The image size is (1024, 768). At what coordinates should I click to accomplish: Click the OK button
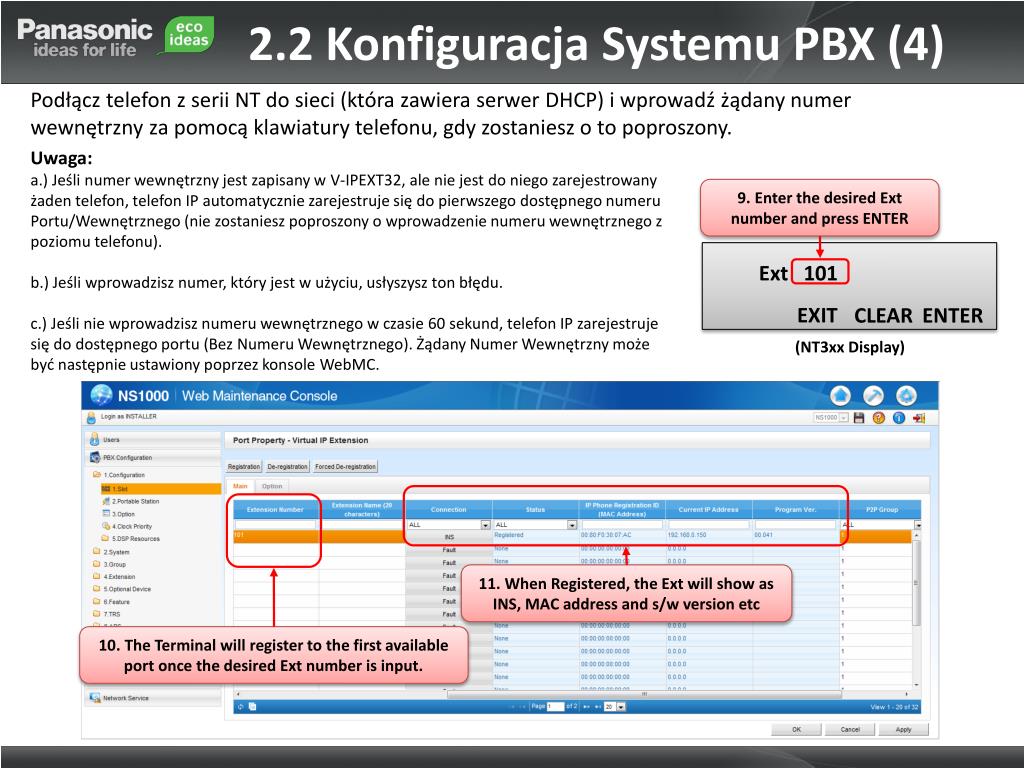[x=797, y=729]
